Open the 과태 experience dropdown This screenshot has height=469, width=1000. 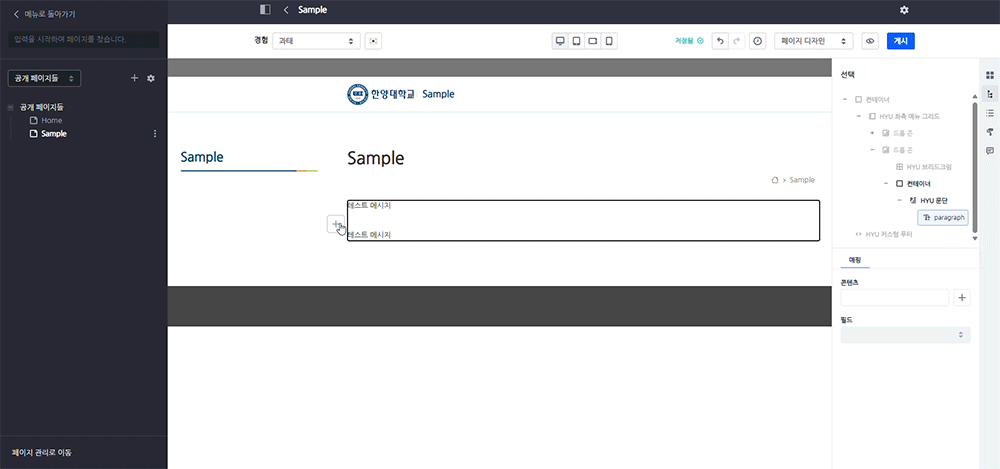316,41
